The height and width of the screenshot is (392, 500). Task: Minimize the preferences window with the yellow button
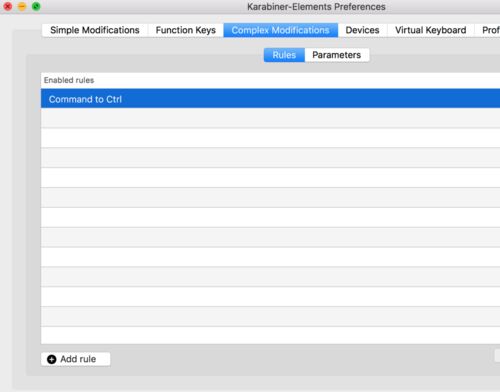[x=22, y=6]
